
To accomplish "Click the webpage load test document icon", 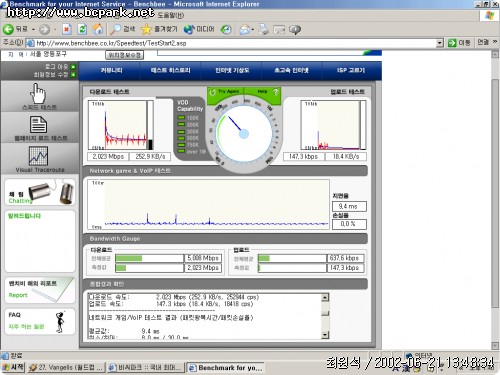I will tap(38, 124).
